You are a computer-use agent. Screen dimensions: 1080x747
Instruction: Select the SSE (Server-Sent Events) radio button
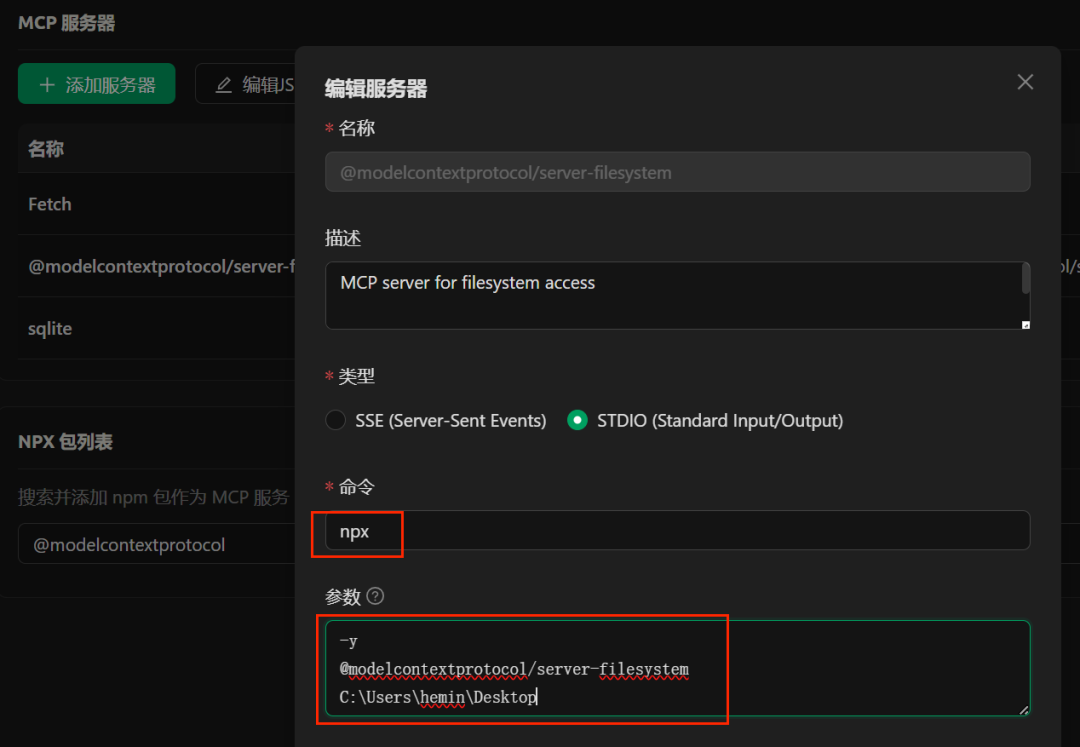336,421
